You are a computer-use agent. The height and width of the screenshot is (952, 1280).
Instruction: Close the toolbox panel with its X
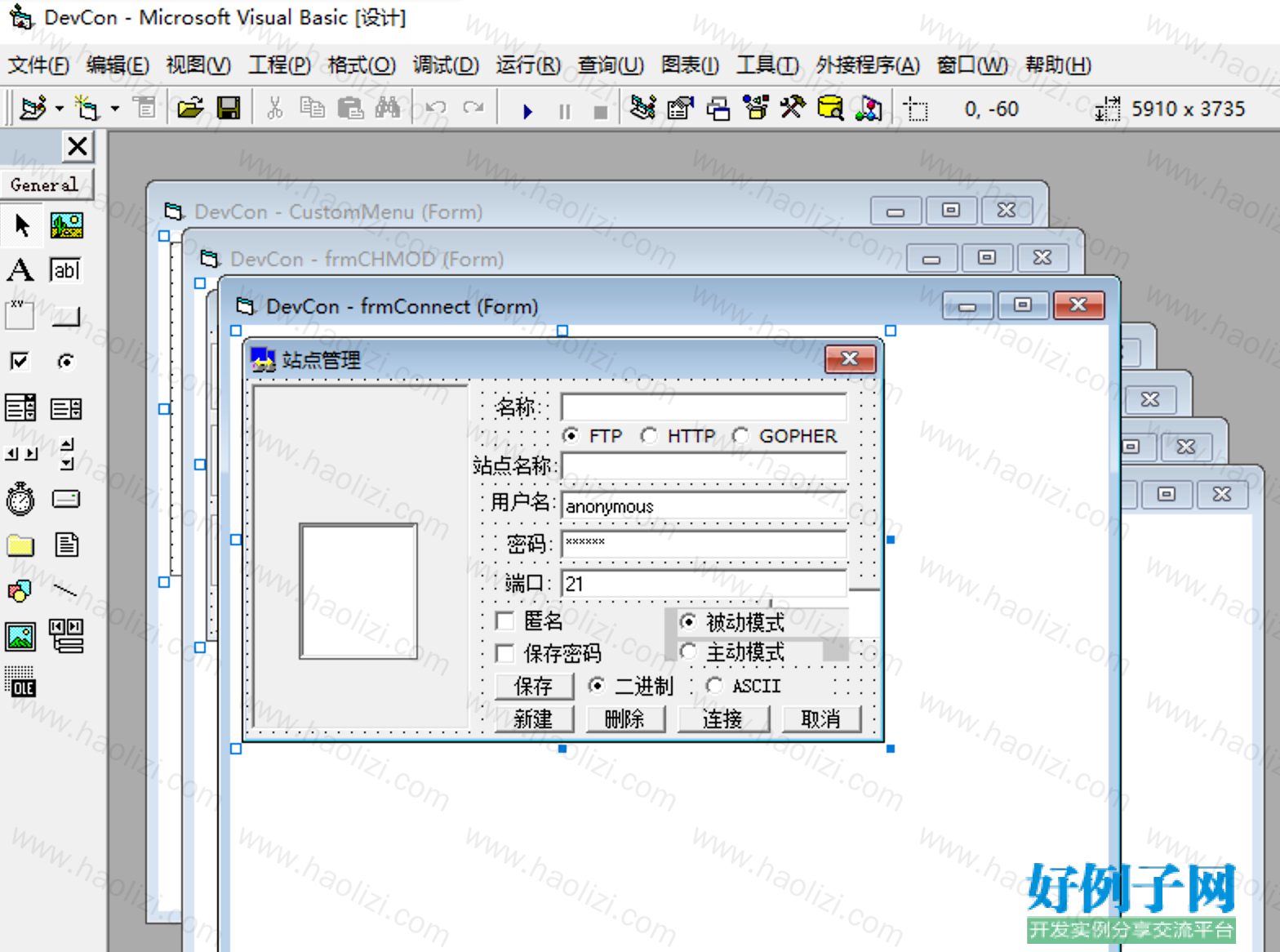(78, 147)
